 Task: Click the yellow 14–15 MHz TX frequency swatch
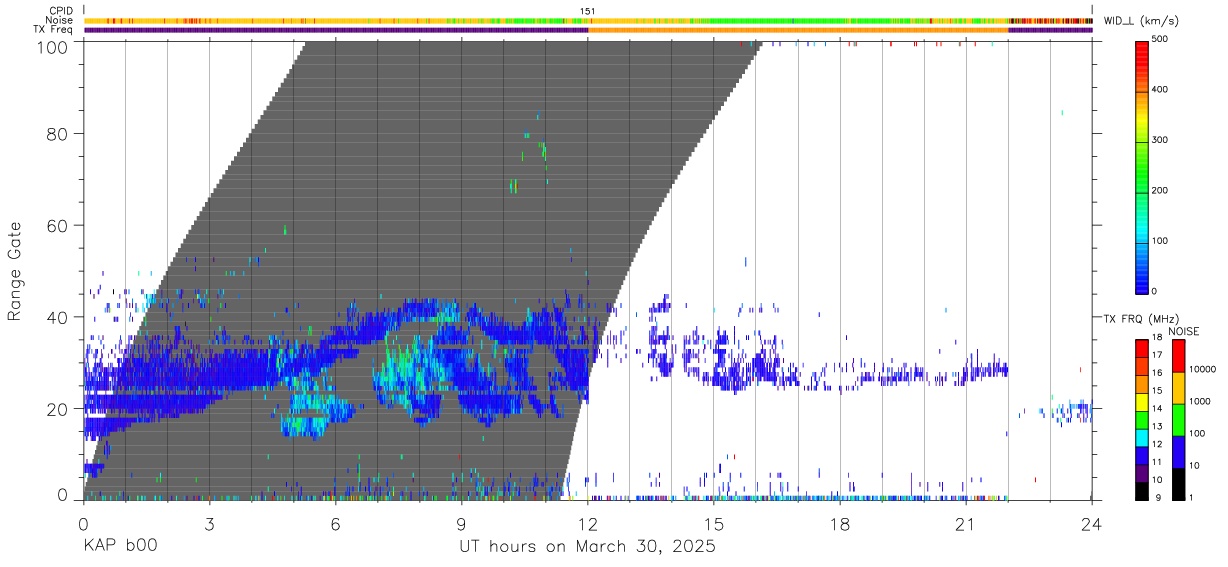pos(1141,402)
